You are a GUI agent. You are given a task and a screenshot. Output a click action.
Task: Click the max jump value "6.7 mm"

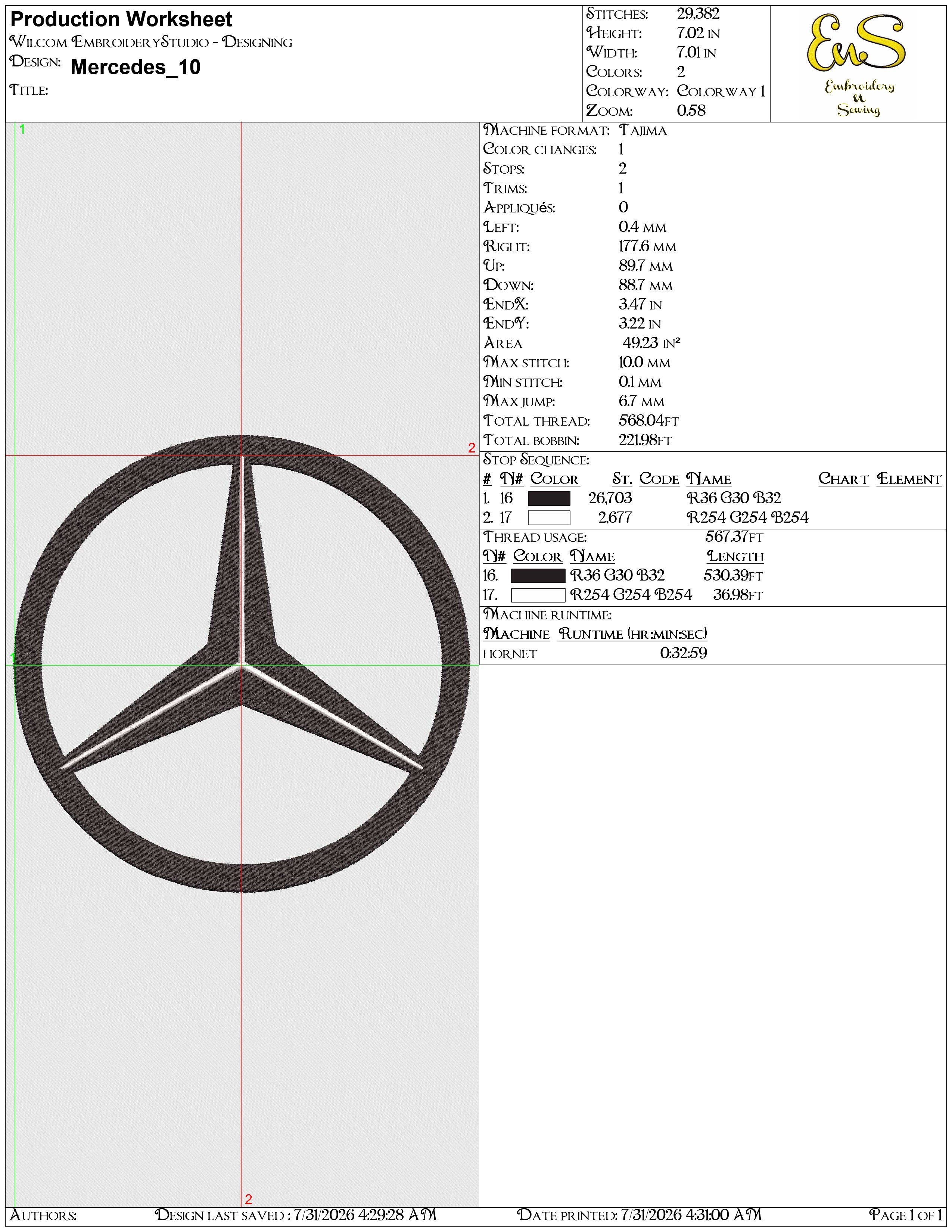point(642,401)
